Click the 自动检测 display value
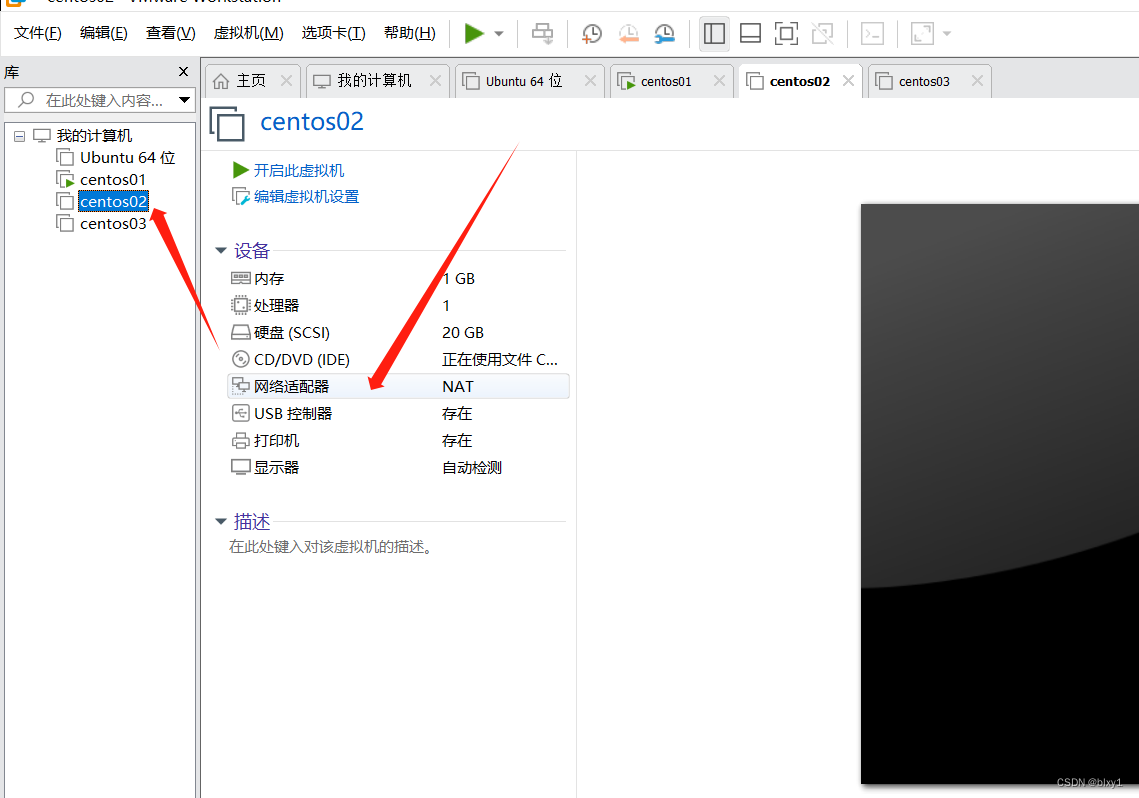Viewport: 1139px width, 798px height. [472, 468]
